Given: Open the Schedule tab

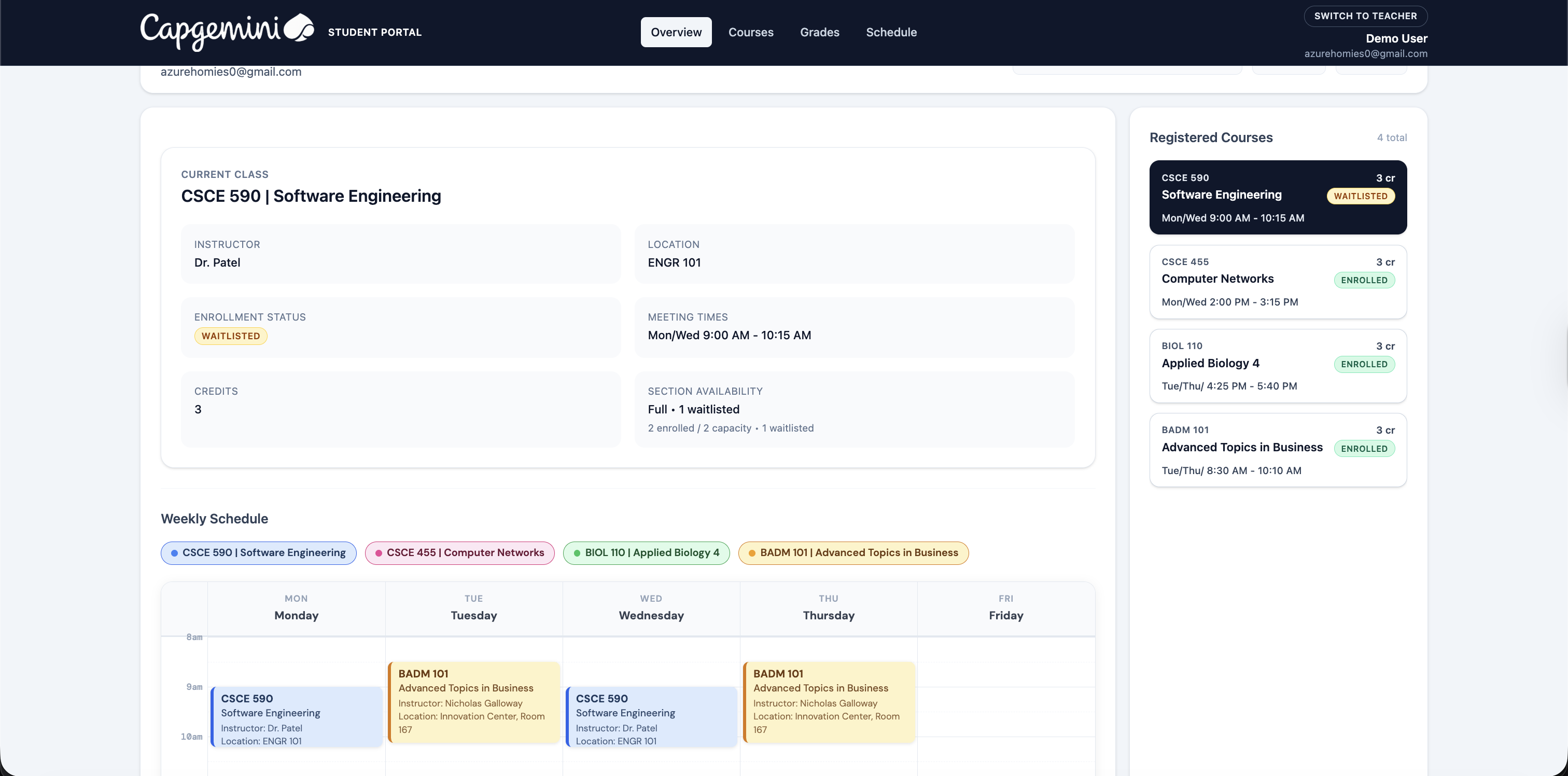Looking at the screenshot, I should click(x=891, y=32).
